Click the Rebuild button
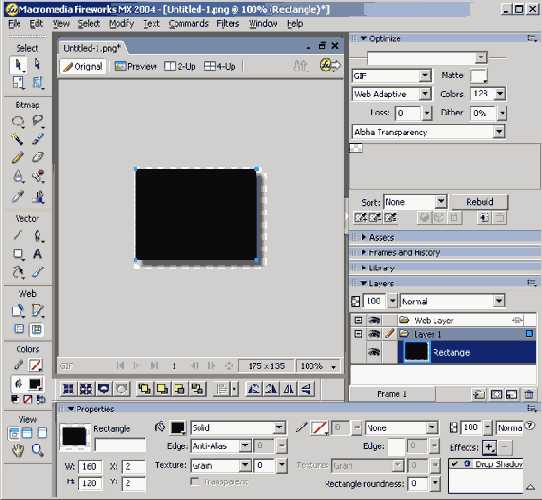Image resolution: width=542 pixels, height=500 pixels. point(480,202)
